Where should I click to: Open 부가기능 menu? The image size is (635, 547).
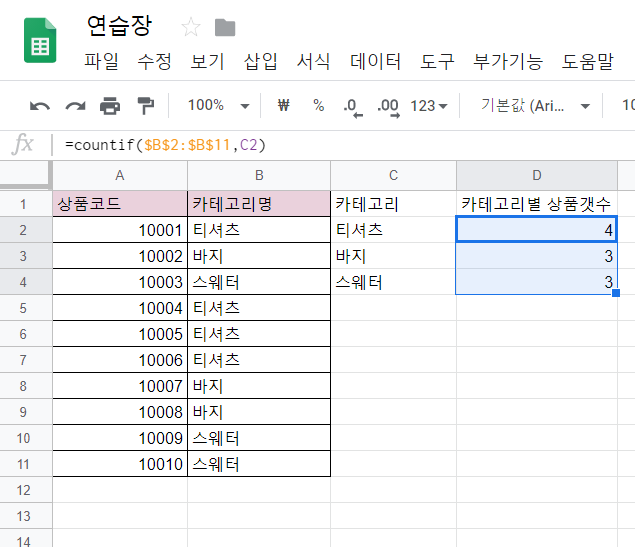coord(508,62)
